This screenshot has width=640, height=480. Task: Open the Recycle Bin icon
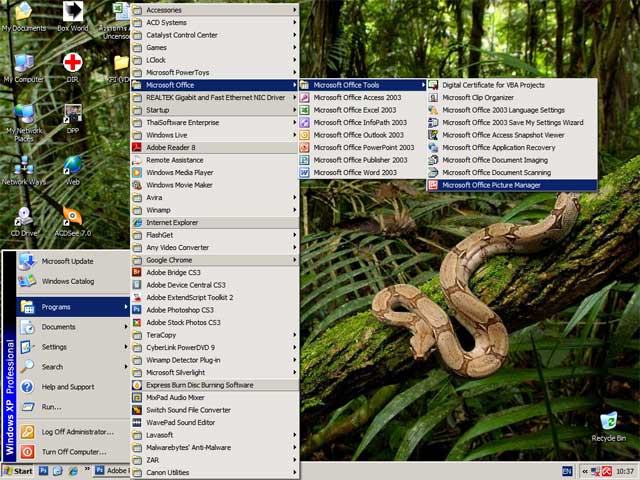pyautogui.click(x=608, y=423)
